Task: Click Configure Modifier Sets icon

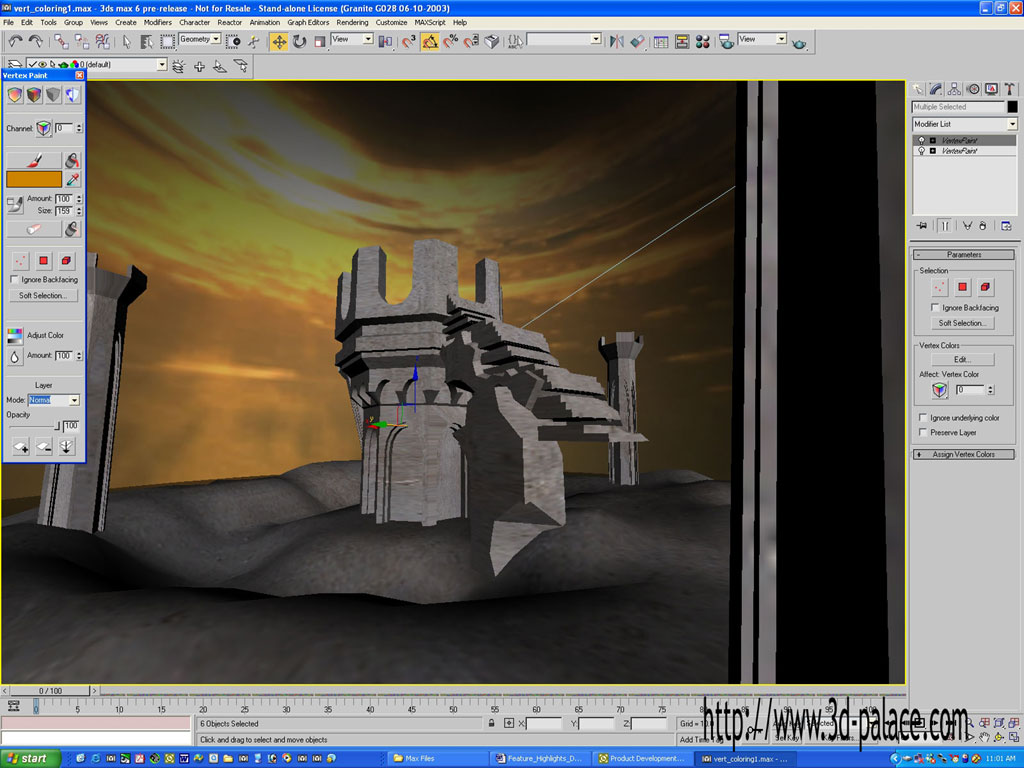Action: point(1006,226)
